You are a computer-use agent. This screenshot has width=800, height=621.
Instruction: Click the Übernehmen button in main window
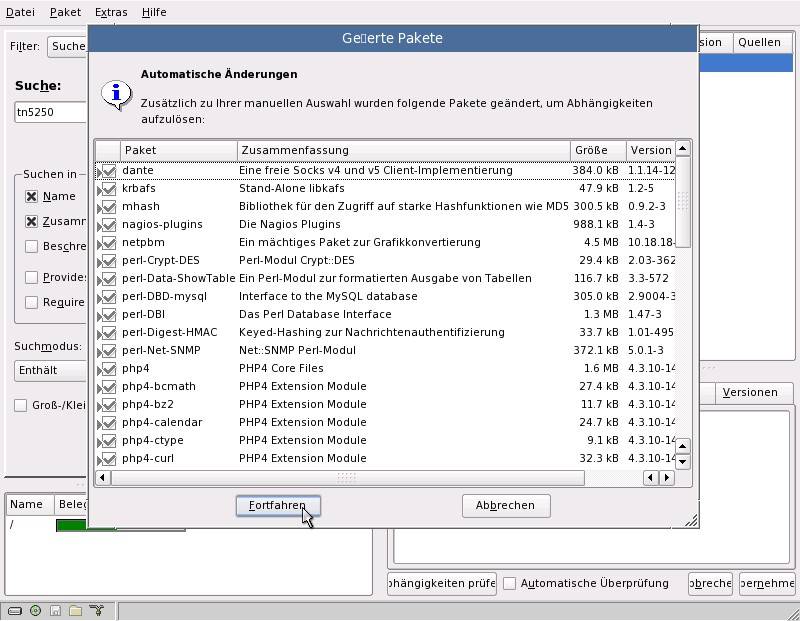(767, 583)
